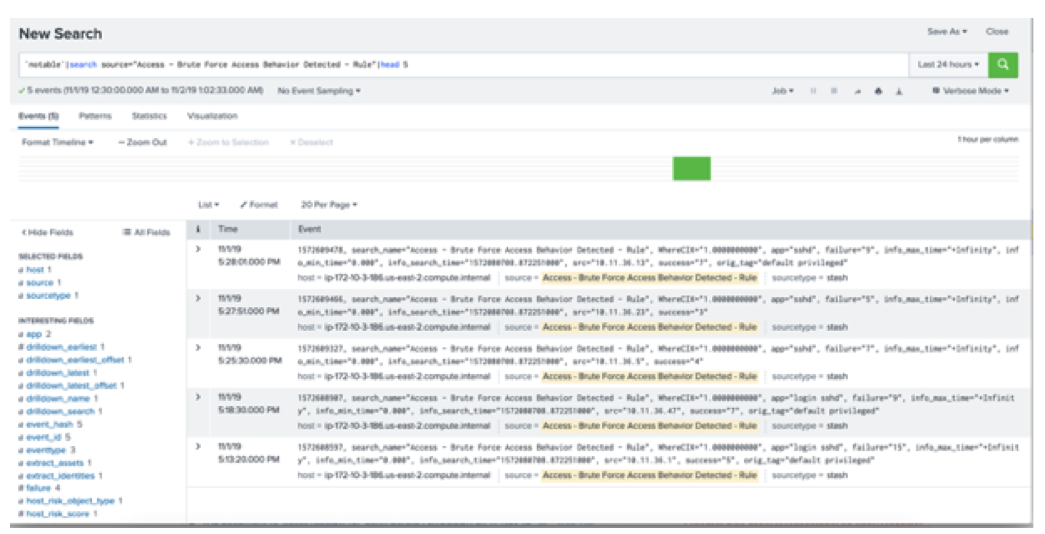This screenshot has width=1045, height=534.
Task: Run the search with the green magnifier button
Action: 1003,65
